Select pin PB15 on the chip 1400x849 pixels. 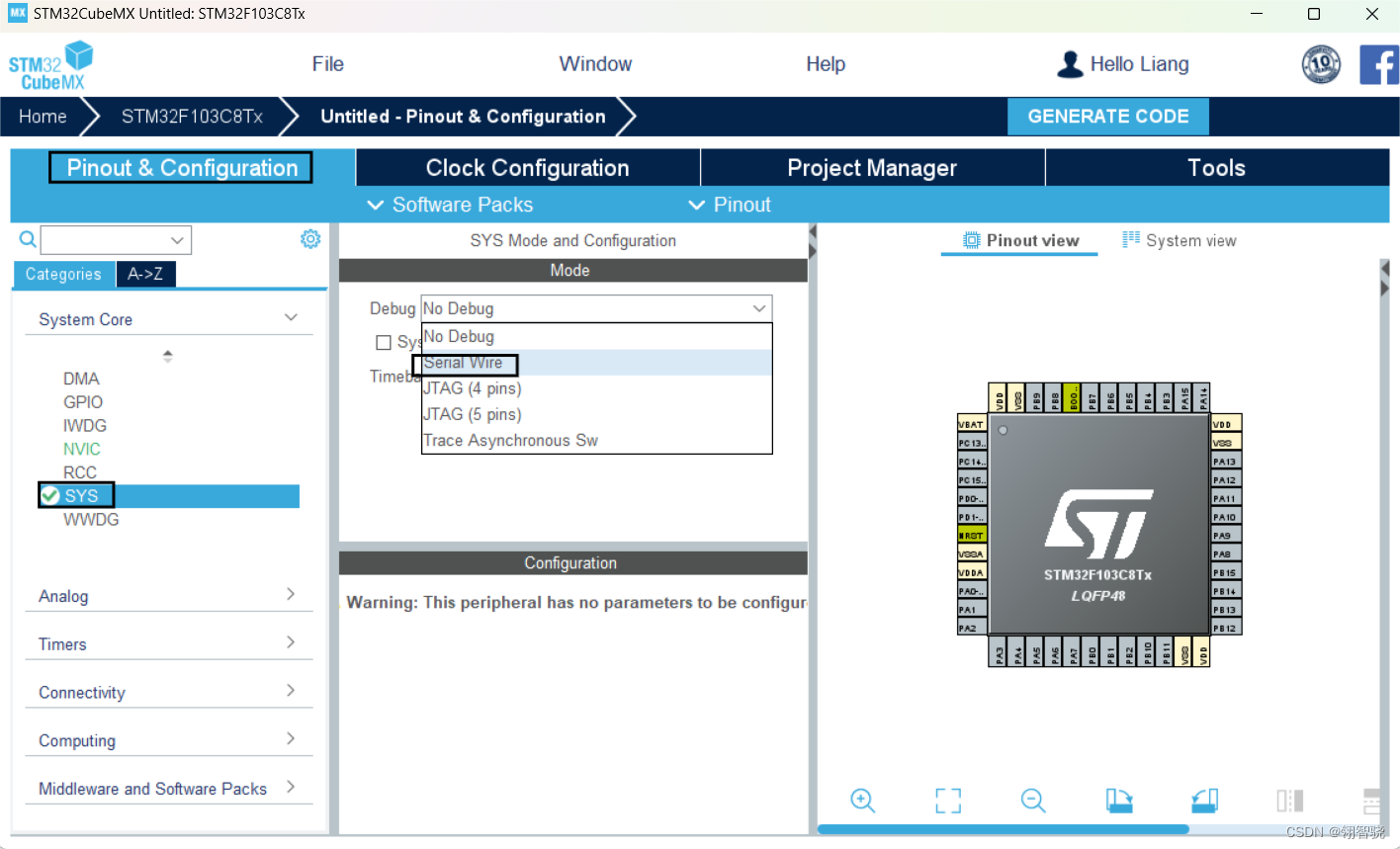click(1226, 572)
